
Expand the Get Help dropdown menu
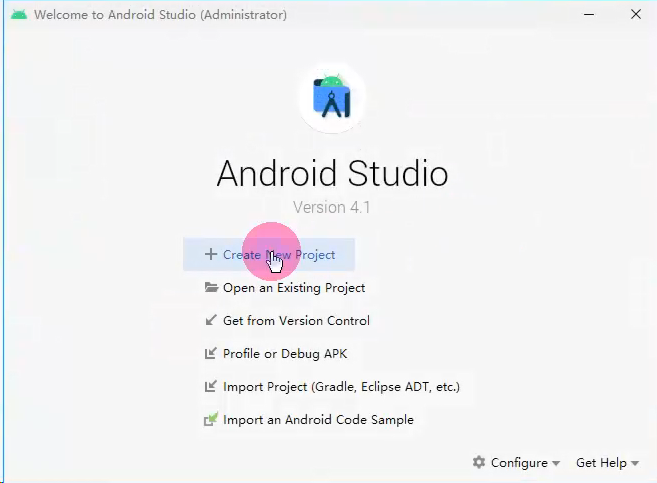[x=607, y=462]
